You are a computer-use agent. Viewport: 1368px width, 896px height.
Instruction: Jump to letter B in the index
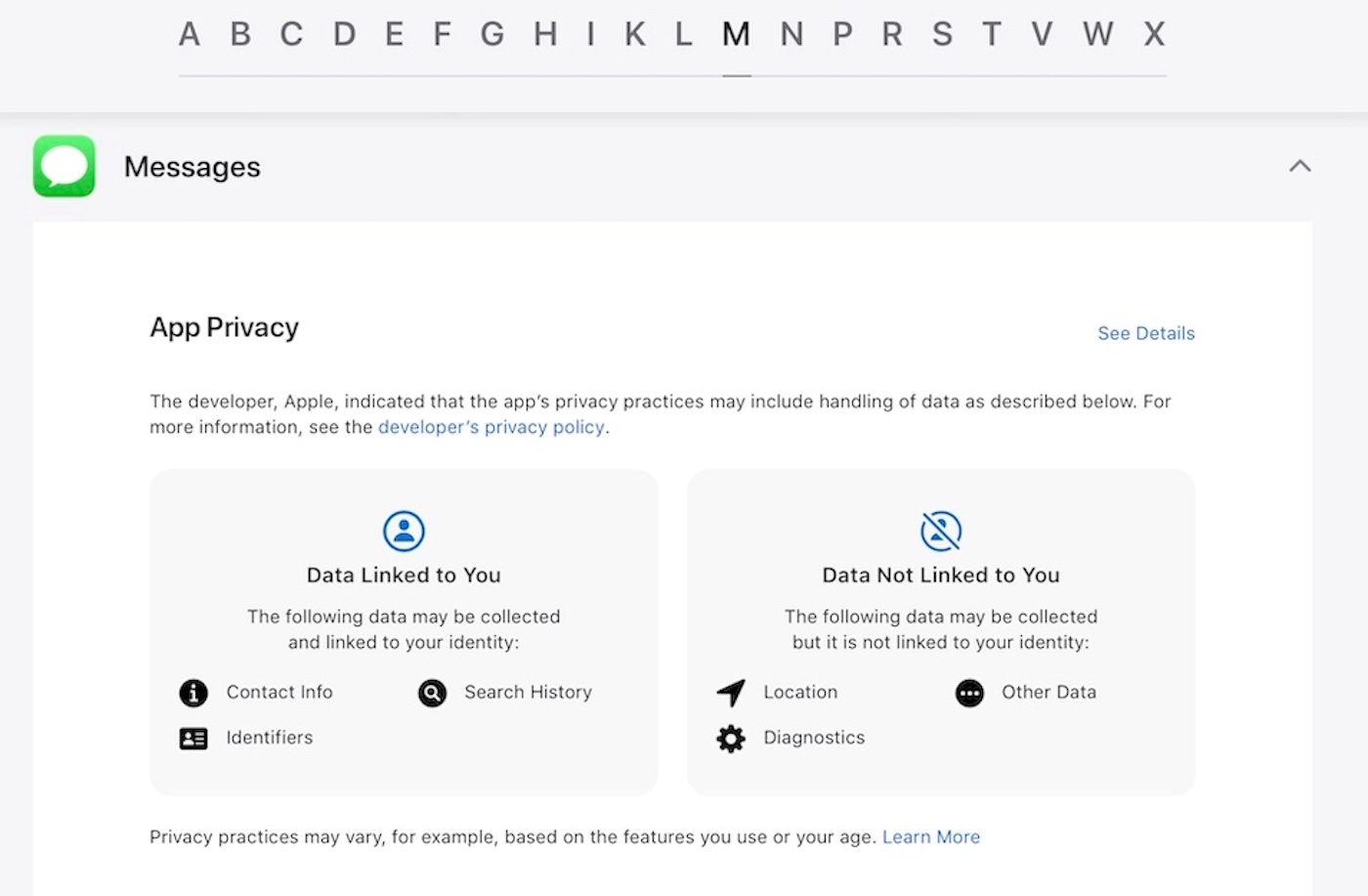coord(240,34)
